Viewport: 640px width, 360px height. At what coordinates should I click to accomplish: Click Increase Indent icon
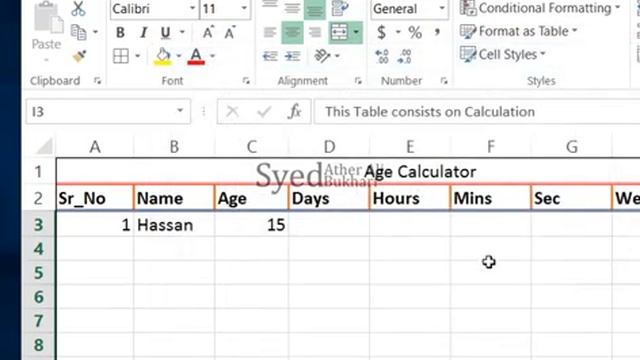(x=292, y=56)
